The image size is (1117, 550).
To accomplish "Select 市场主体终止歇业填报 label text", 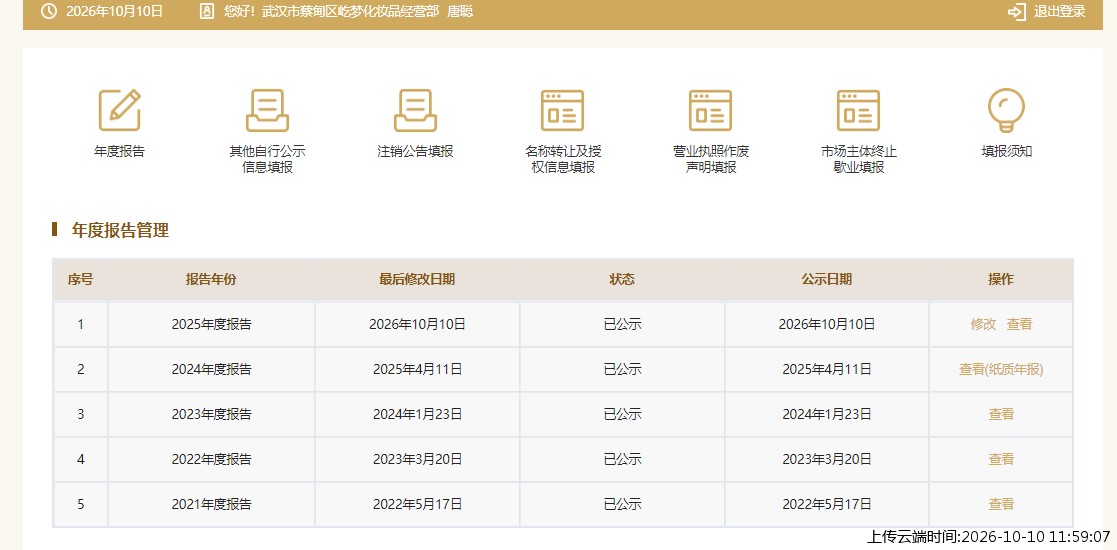I will (858, 160).
